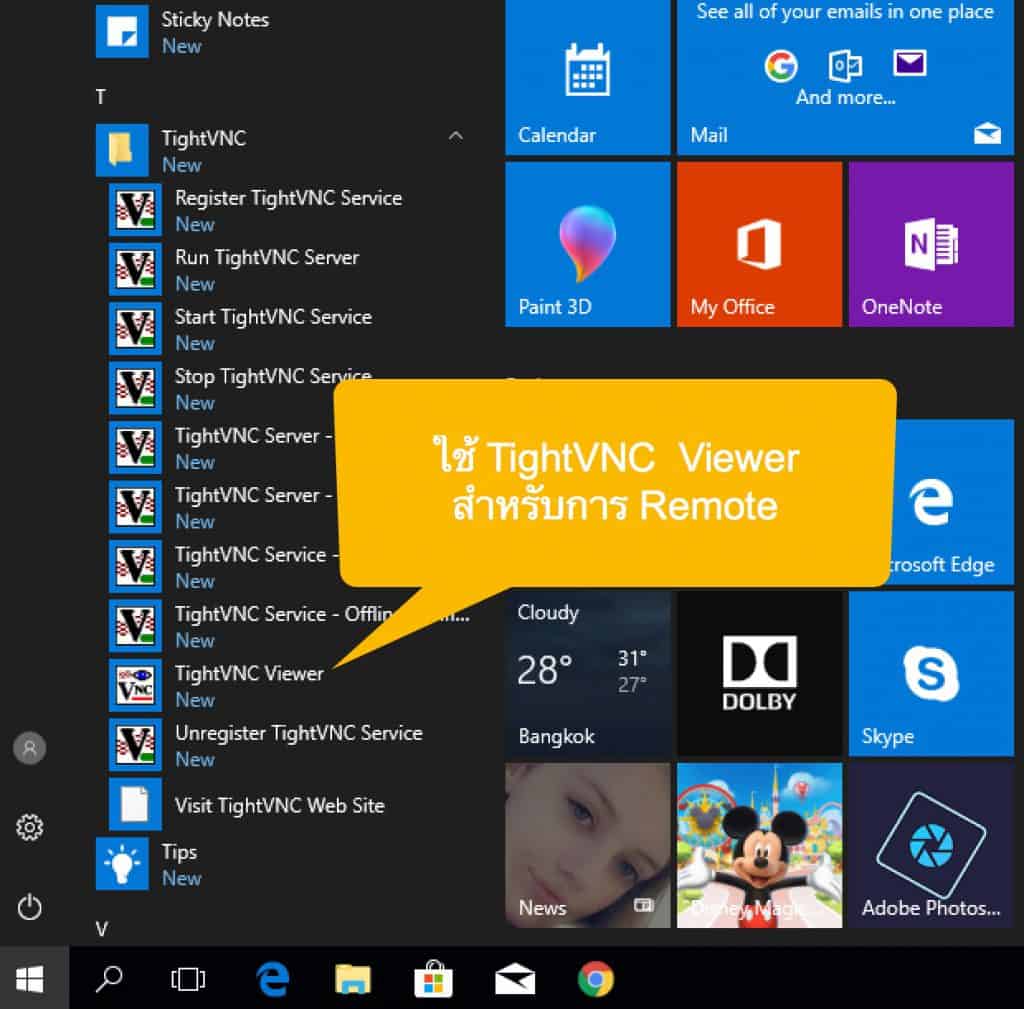The image size is (1024, 1009).
Task: Open the Tips app
Action: tap(180, 851)
